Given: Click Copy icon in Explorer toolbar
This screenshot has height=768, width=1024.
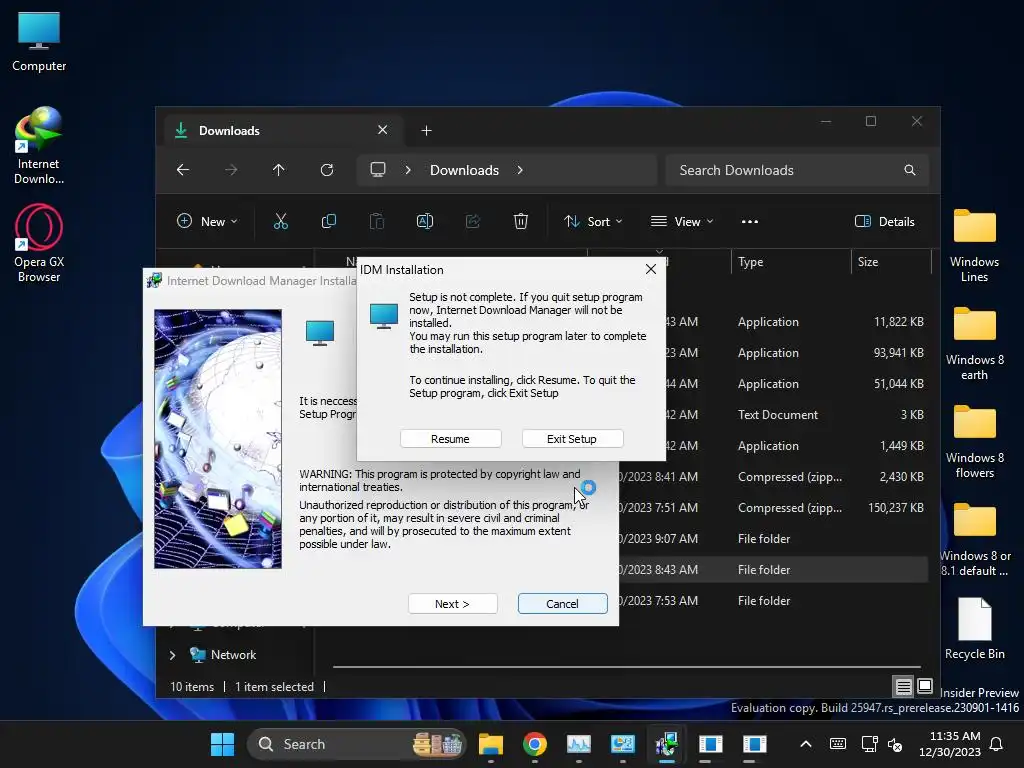Looking at the screenshot, I should [x=329, y=221].
